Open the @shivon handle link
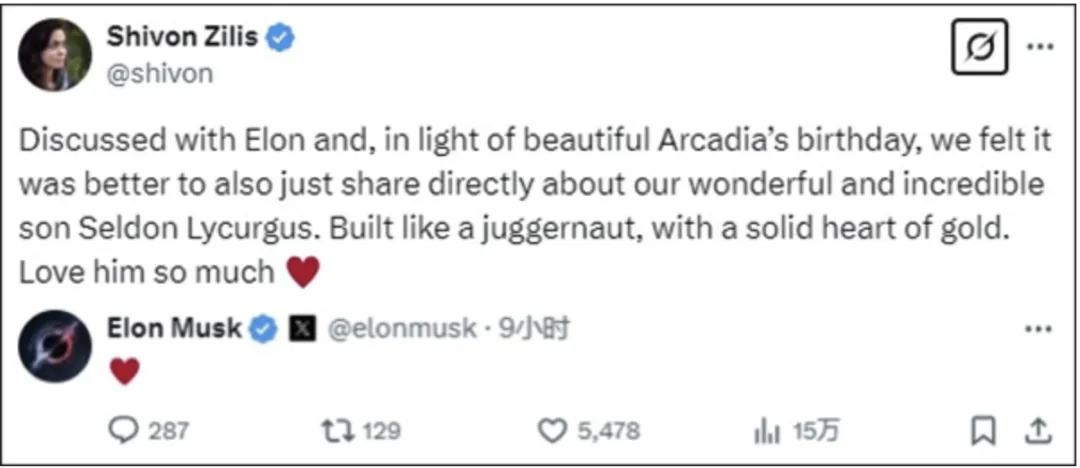Screen dimensions: 1080x468 159,74
